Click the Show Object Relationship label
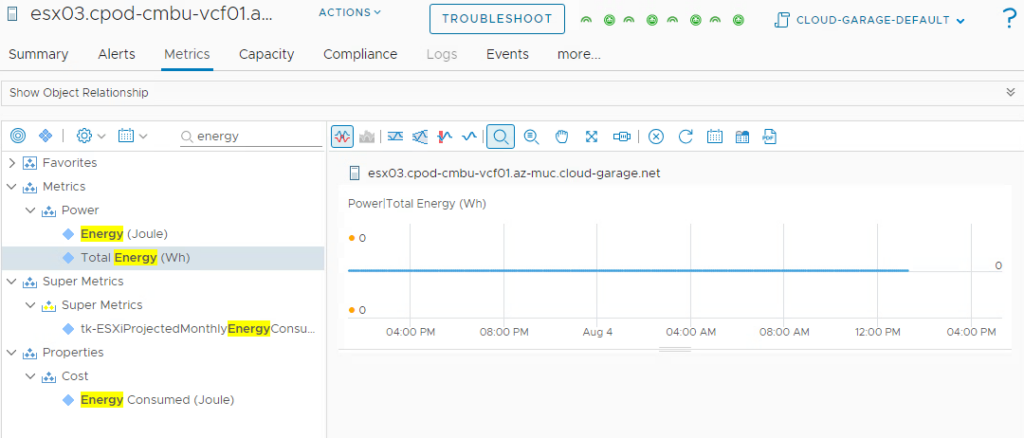Image resolution: width=1024 pixels, height=438 pixels. (x=79, y=93)
